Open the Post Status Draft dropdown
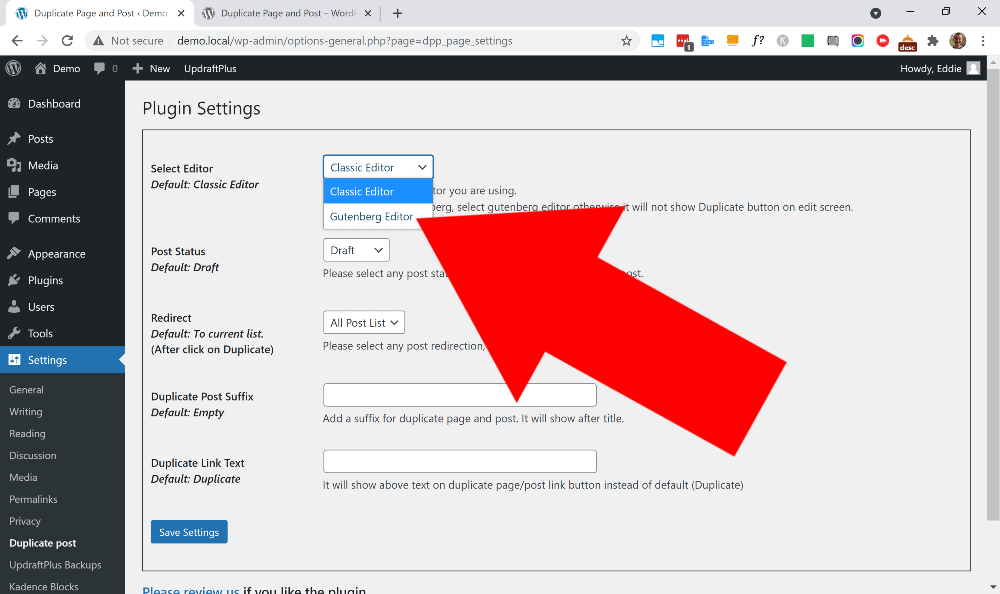 pyautogui.click(x=356, y=250)
